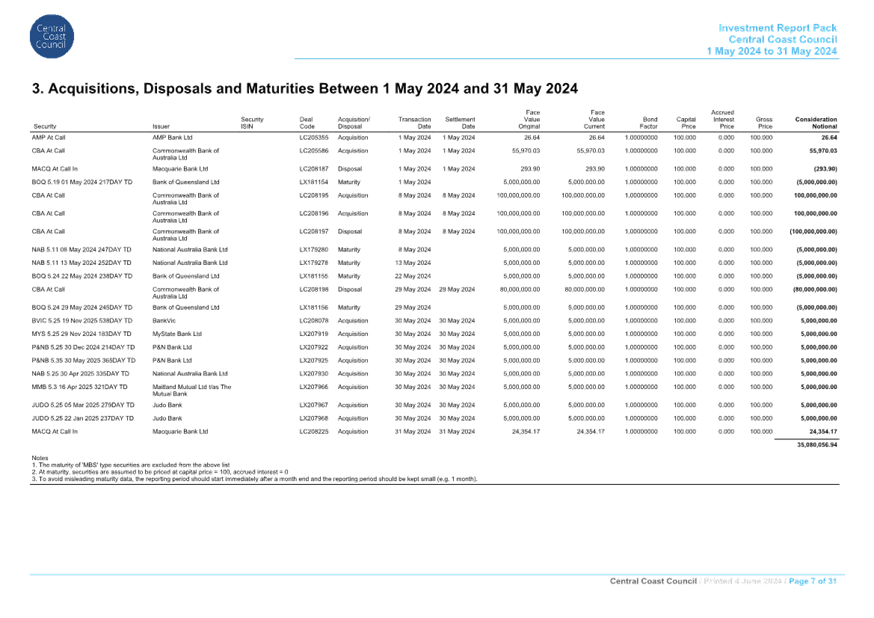Select the date range text in header
Image resolution: width=874 pixels, height=618 pixels.
771,50
